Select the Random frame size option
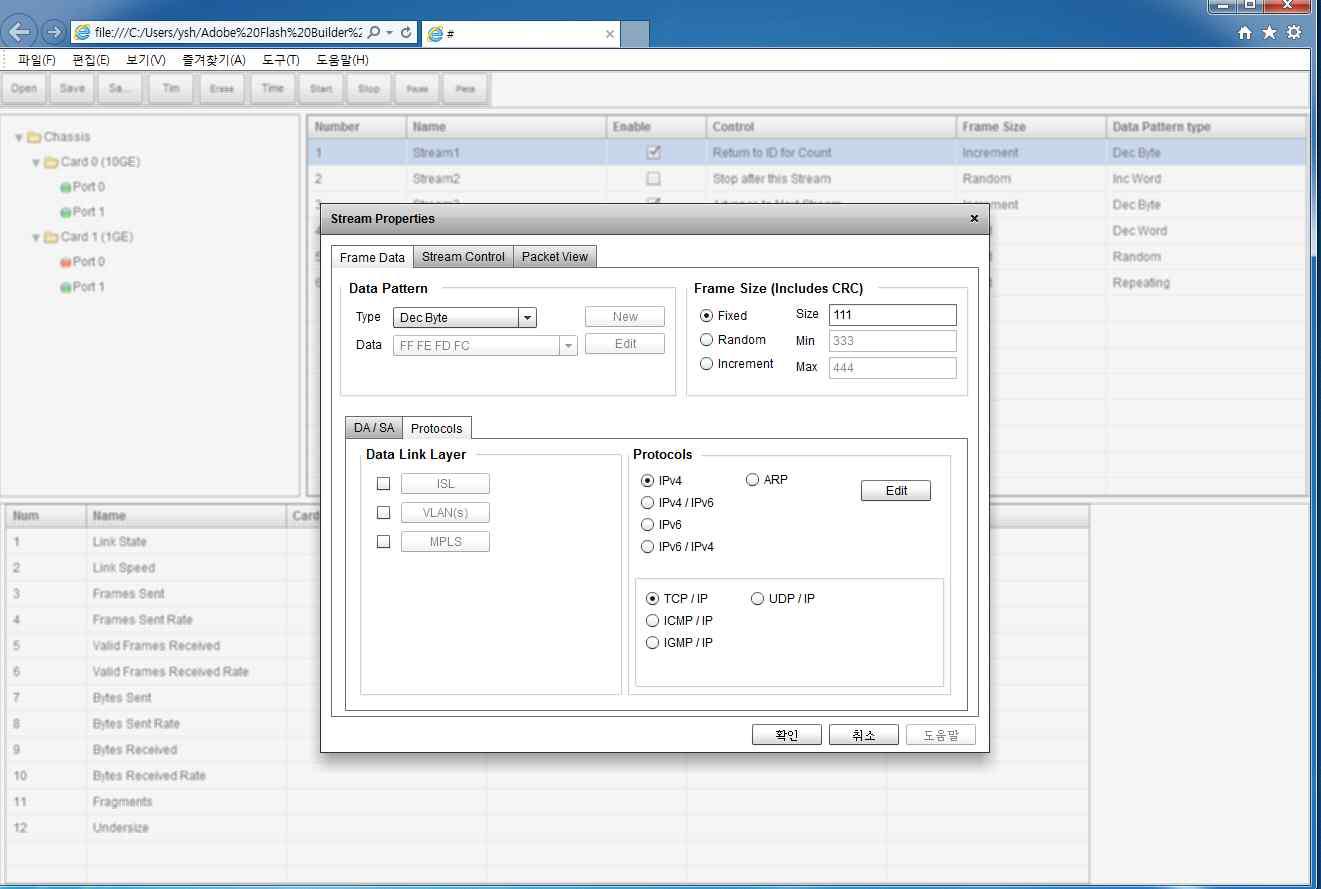1321x889 pixels. click(x=707, y=340)
